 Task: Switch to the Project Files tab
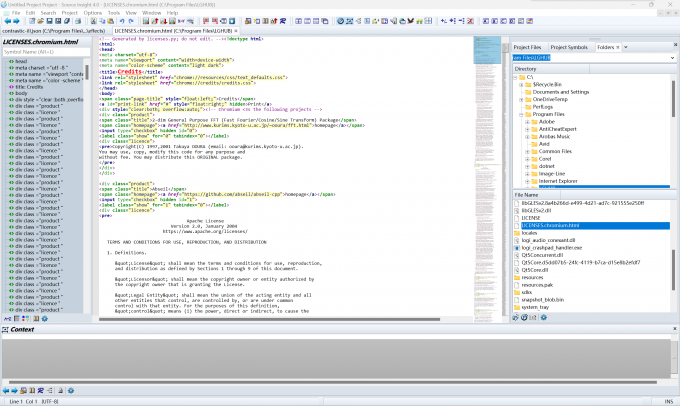(x=527, y=47)
